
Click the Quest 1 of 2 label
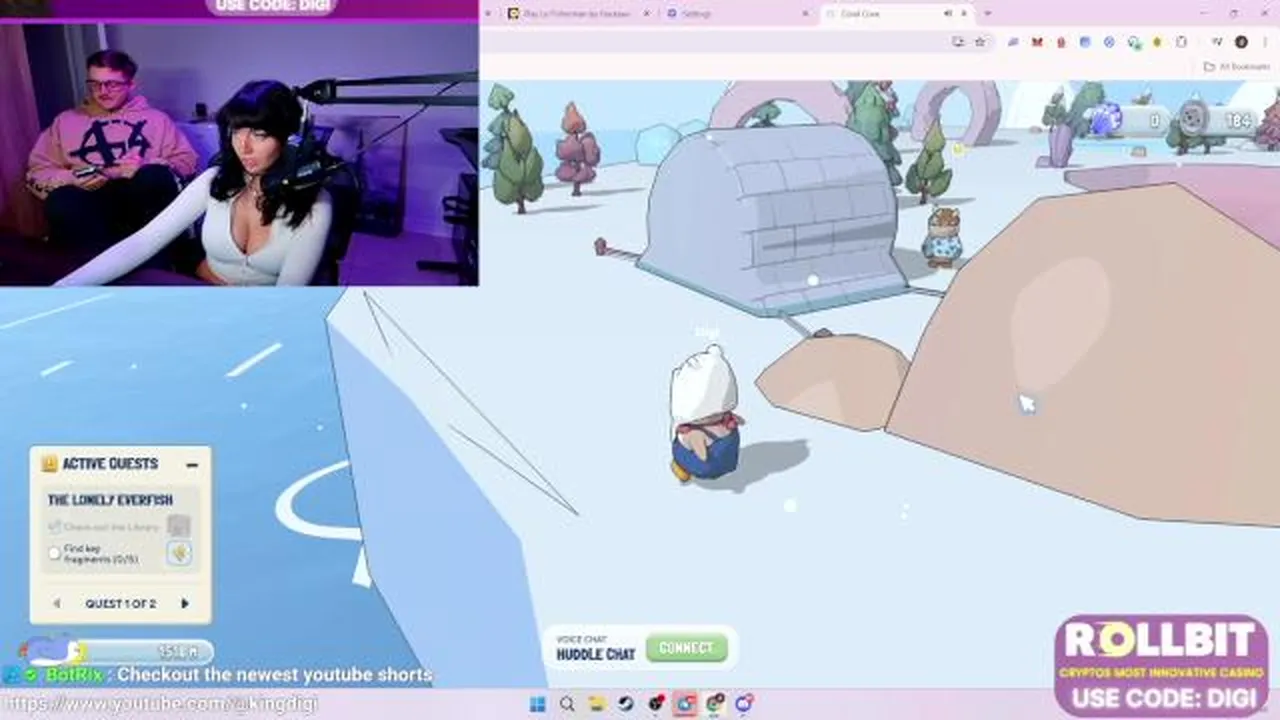[x=120, y=604]
